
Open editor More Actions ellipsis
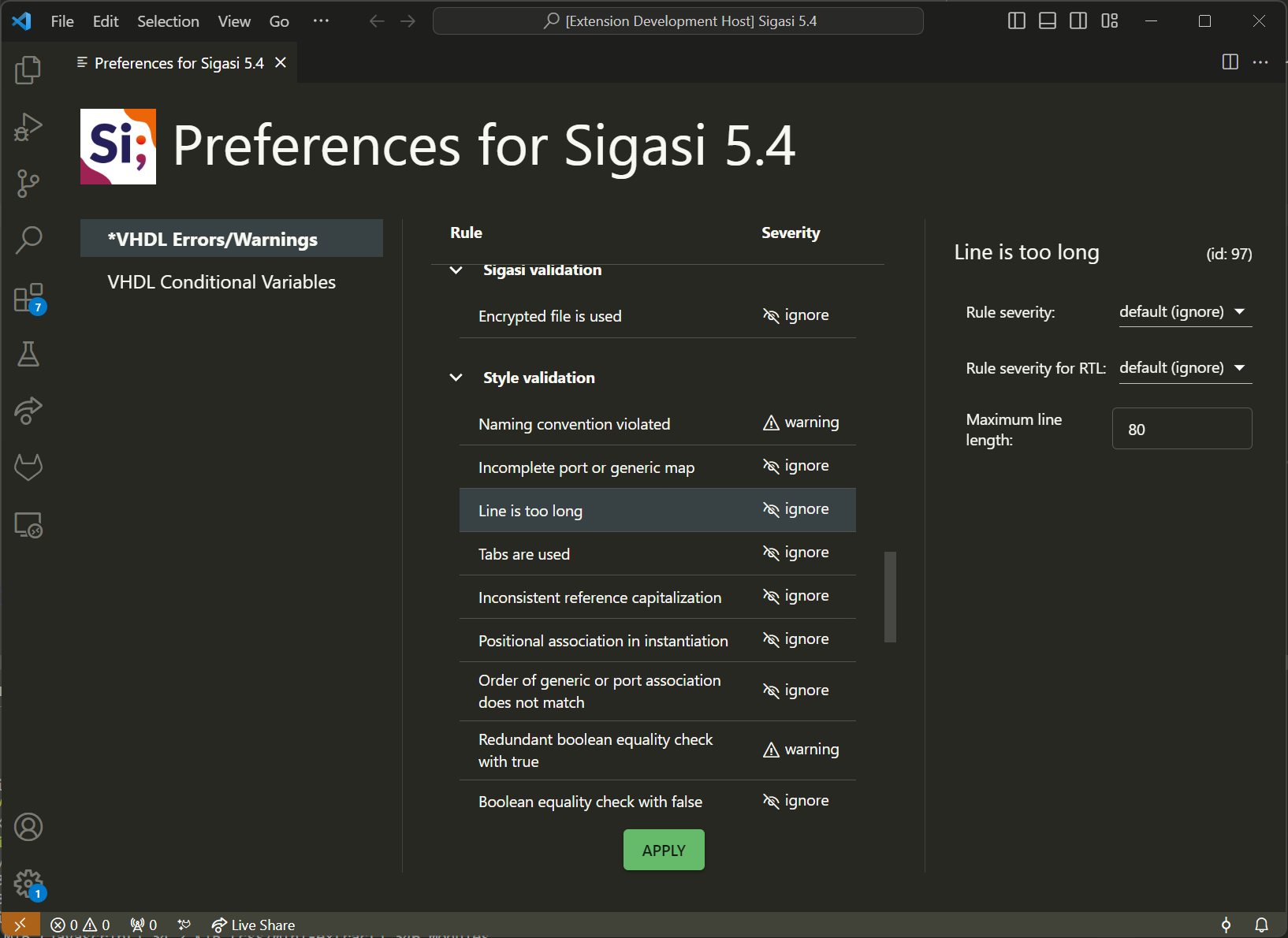(x=1260, y=62)
